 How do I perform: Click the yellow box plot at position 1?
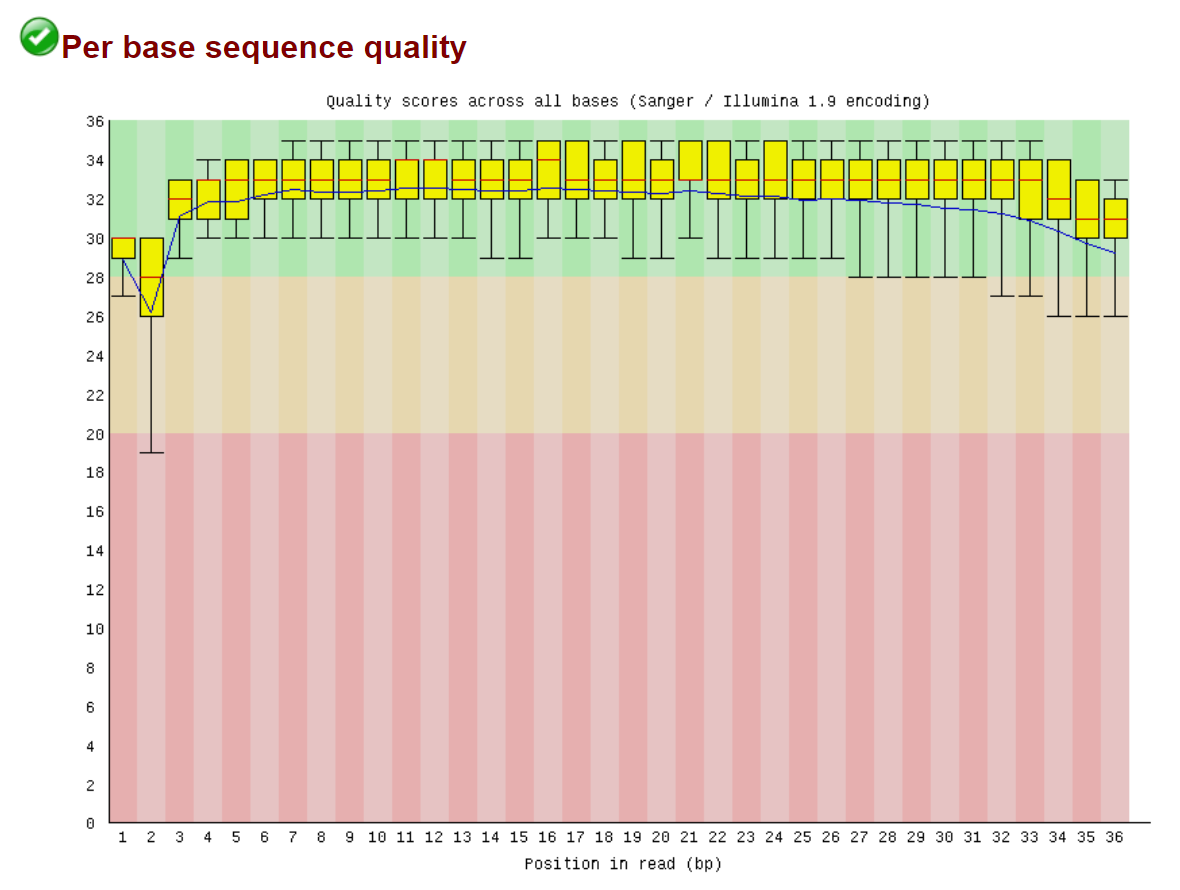(123, 248)
